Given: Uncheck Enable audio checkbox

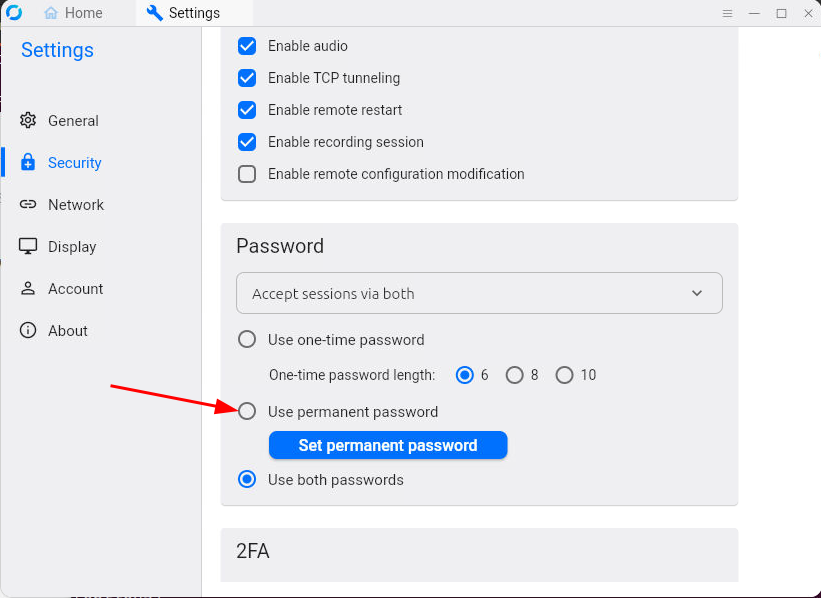Looking at the screenshot, I should point(247,46).
